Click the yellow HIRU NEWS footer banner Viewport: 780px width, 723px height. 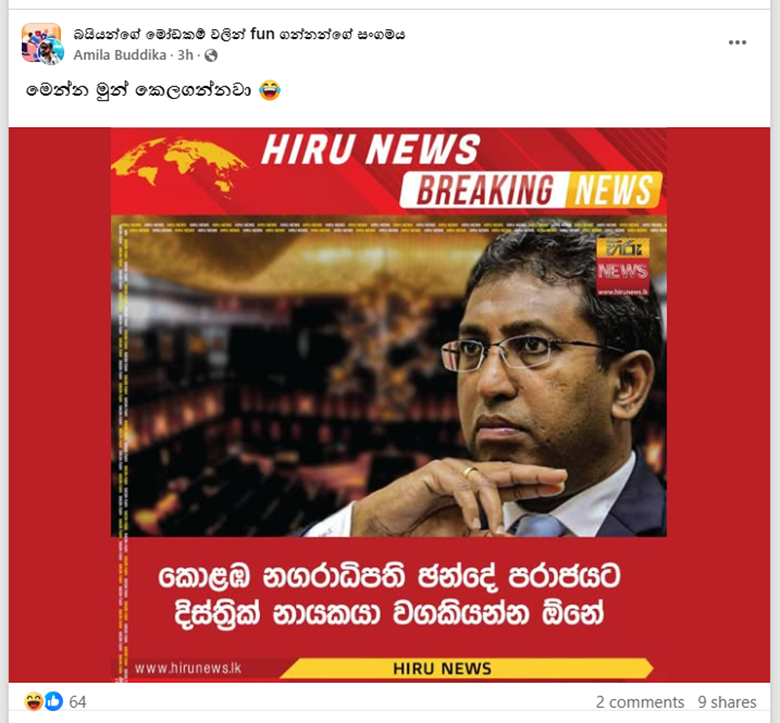click(466, 668)
